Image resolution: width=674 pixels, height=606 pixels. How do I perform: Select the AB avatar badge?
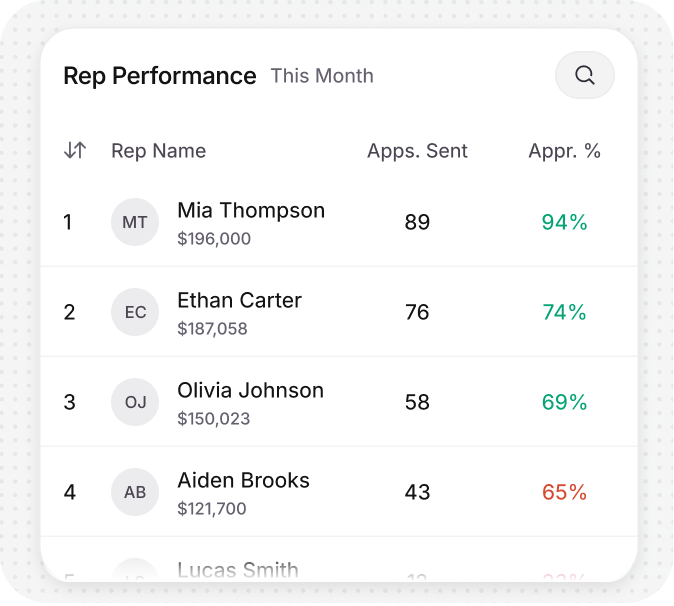135,492
